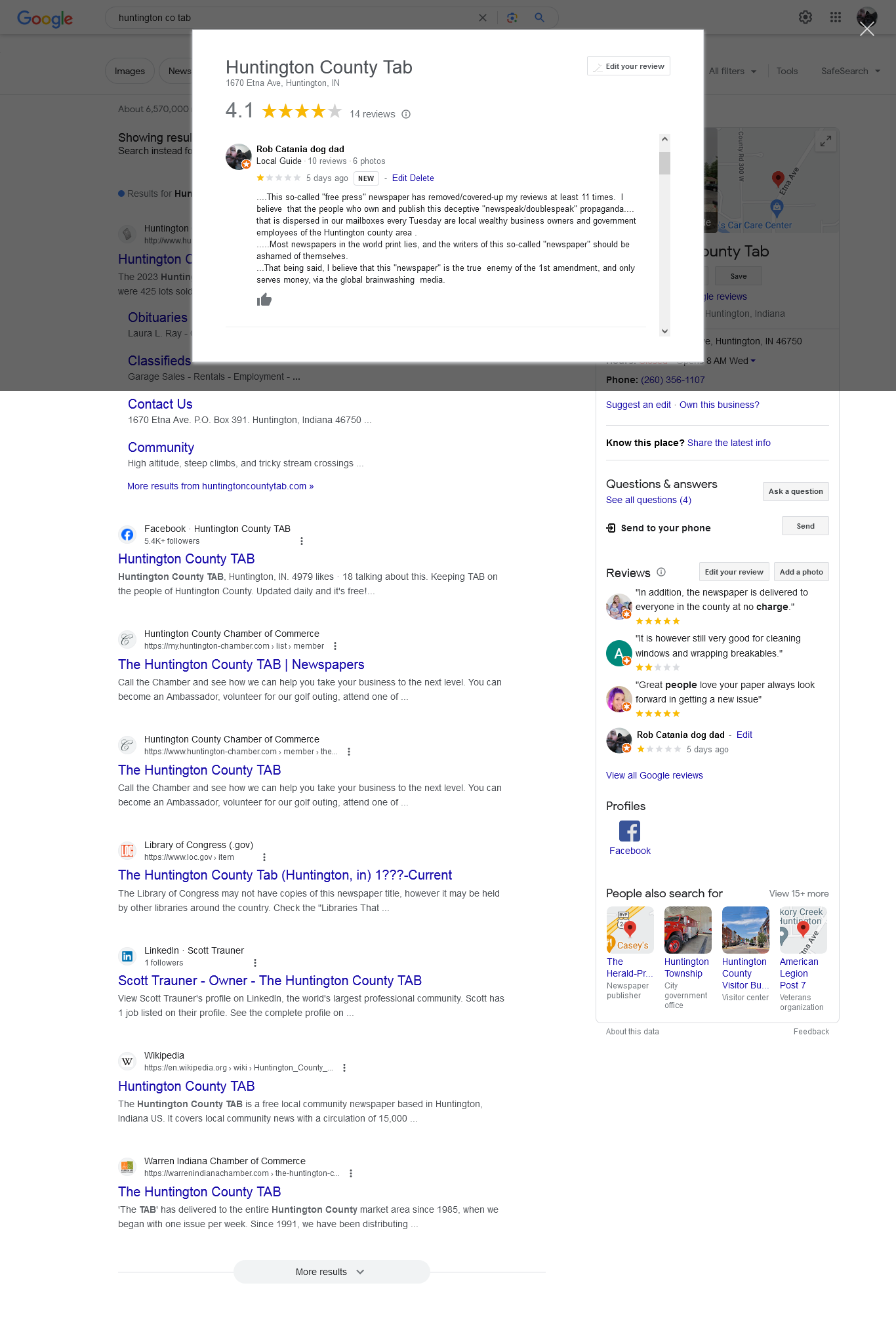896x1319 pixels.
Task: Open options for Library of Congress result
Action: (x=264, y=857)
